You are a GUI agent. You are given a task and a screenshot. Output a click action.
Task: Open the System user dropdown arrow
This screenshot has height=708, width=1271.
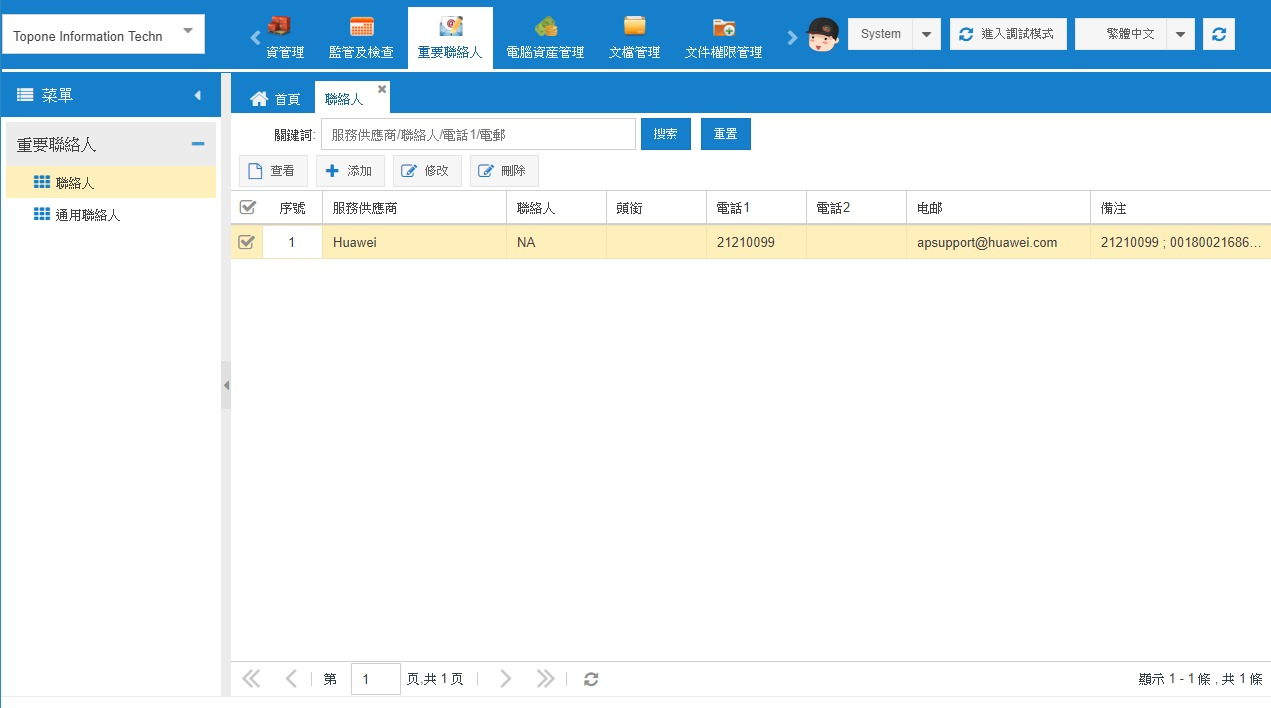(926, 34)
